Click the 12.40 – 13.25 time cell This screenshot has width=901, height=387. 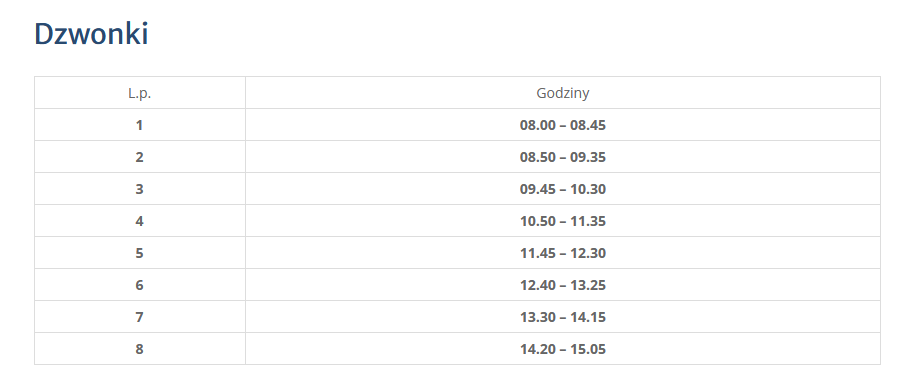[x=563, y=285]
